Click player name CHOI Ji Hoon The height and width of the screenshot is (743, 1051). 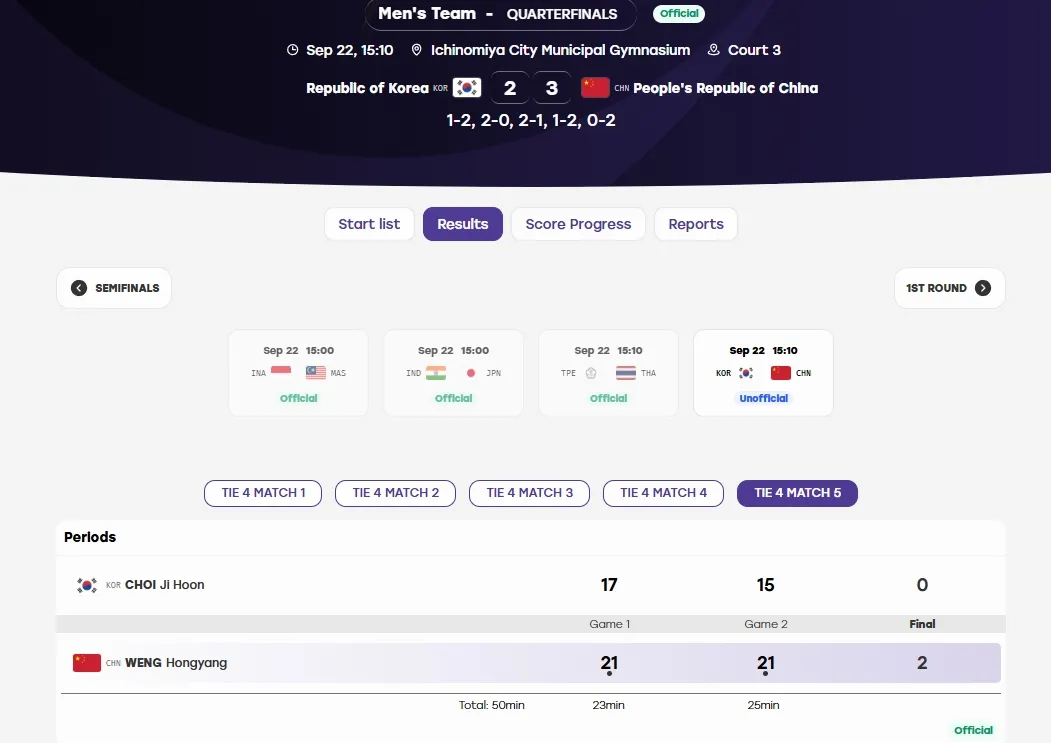click(x=165, y=585)
